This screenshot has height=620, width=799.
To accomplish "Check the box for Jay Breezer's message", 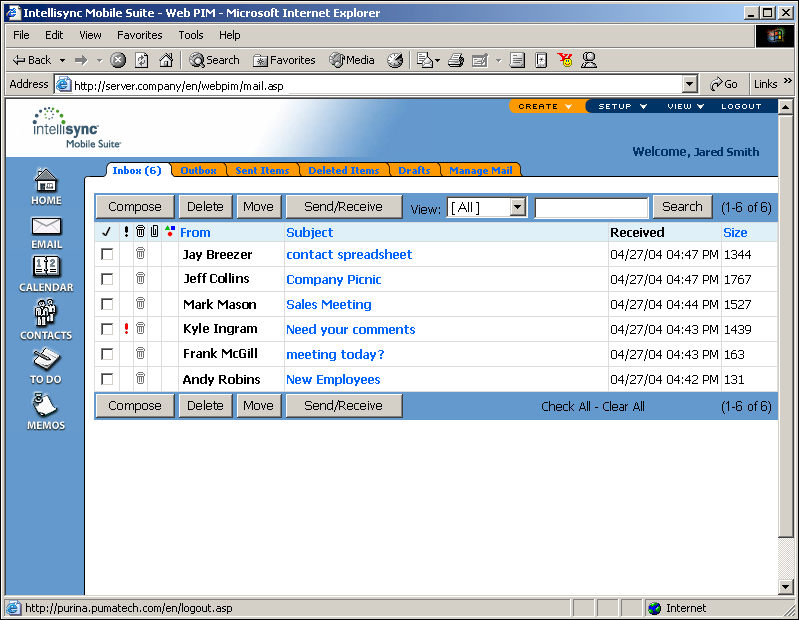I will [107, 254].
